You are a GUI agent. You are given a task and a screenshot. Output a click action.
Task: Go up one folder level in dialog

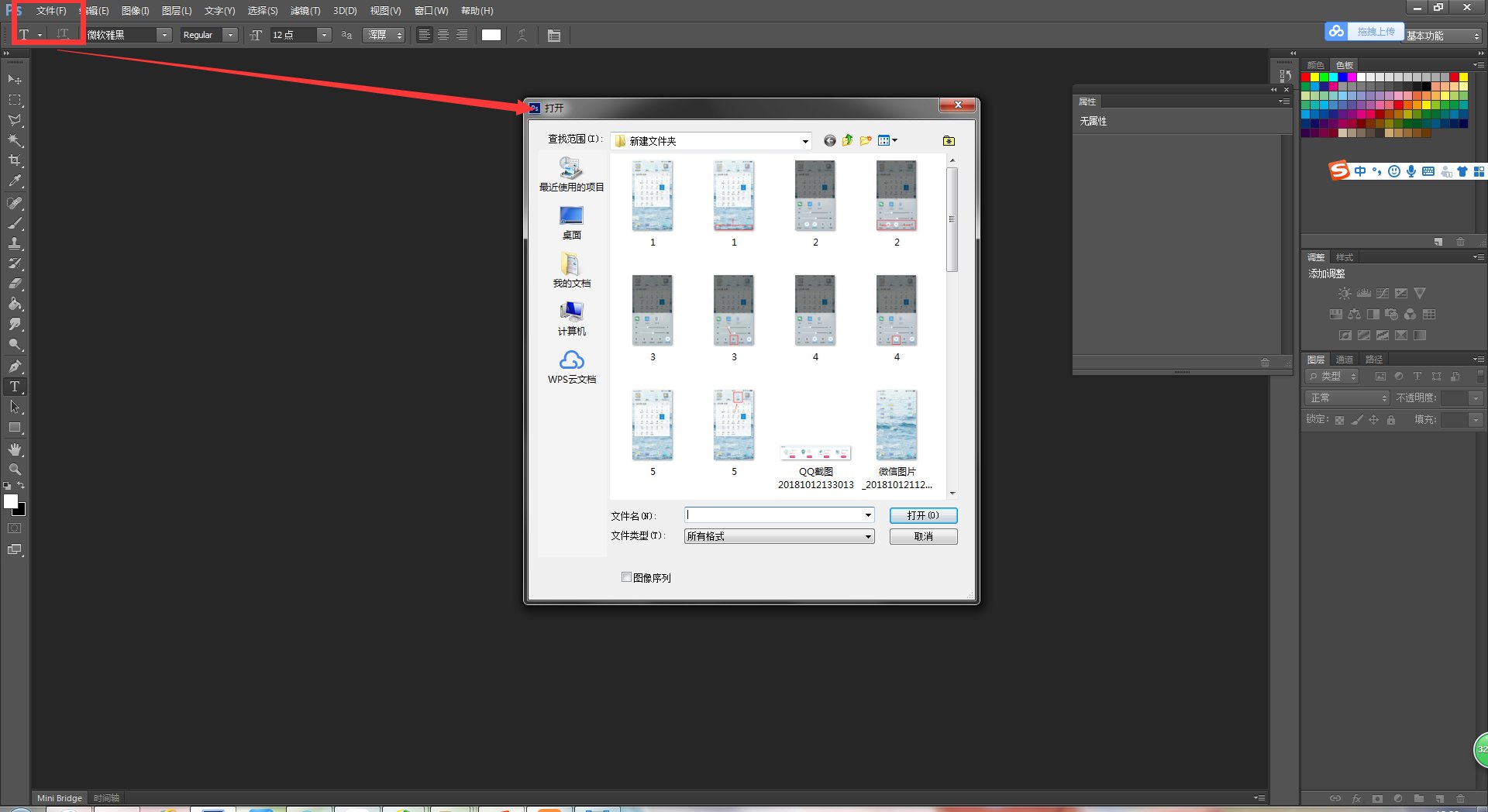(x=847, y=140)
